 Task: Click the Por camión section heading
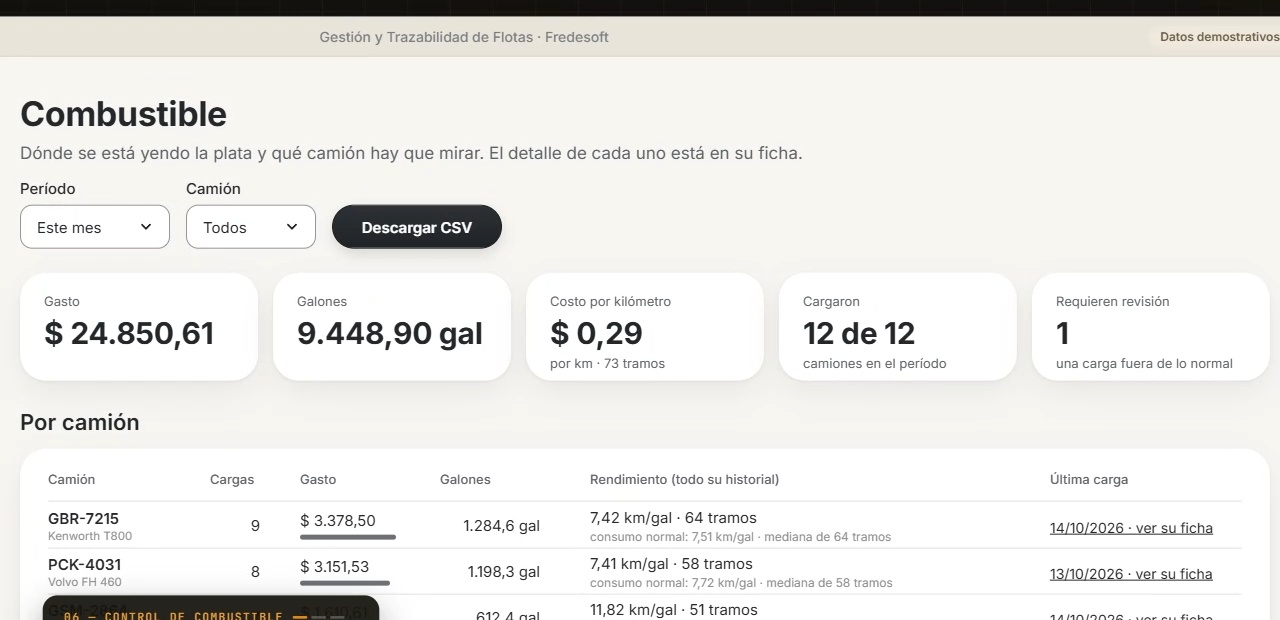coord(80,422)
